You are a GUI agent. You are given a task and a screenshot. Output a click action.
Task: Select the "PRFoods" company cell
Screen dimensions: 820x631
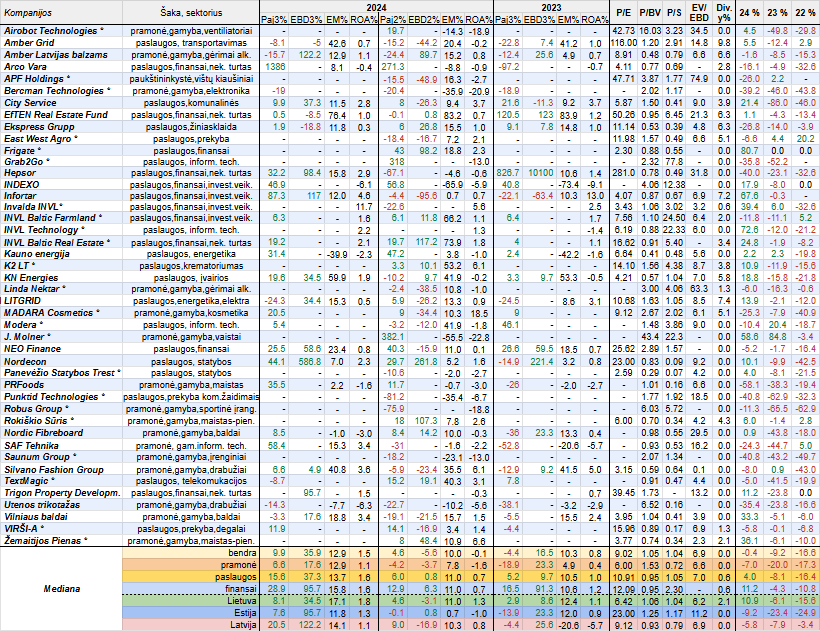click(x=61, y=385)
